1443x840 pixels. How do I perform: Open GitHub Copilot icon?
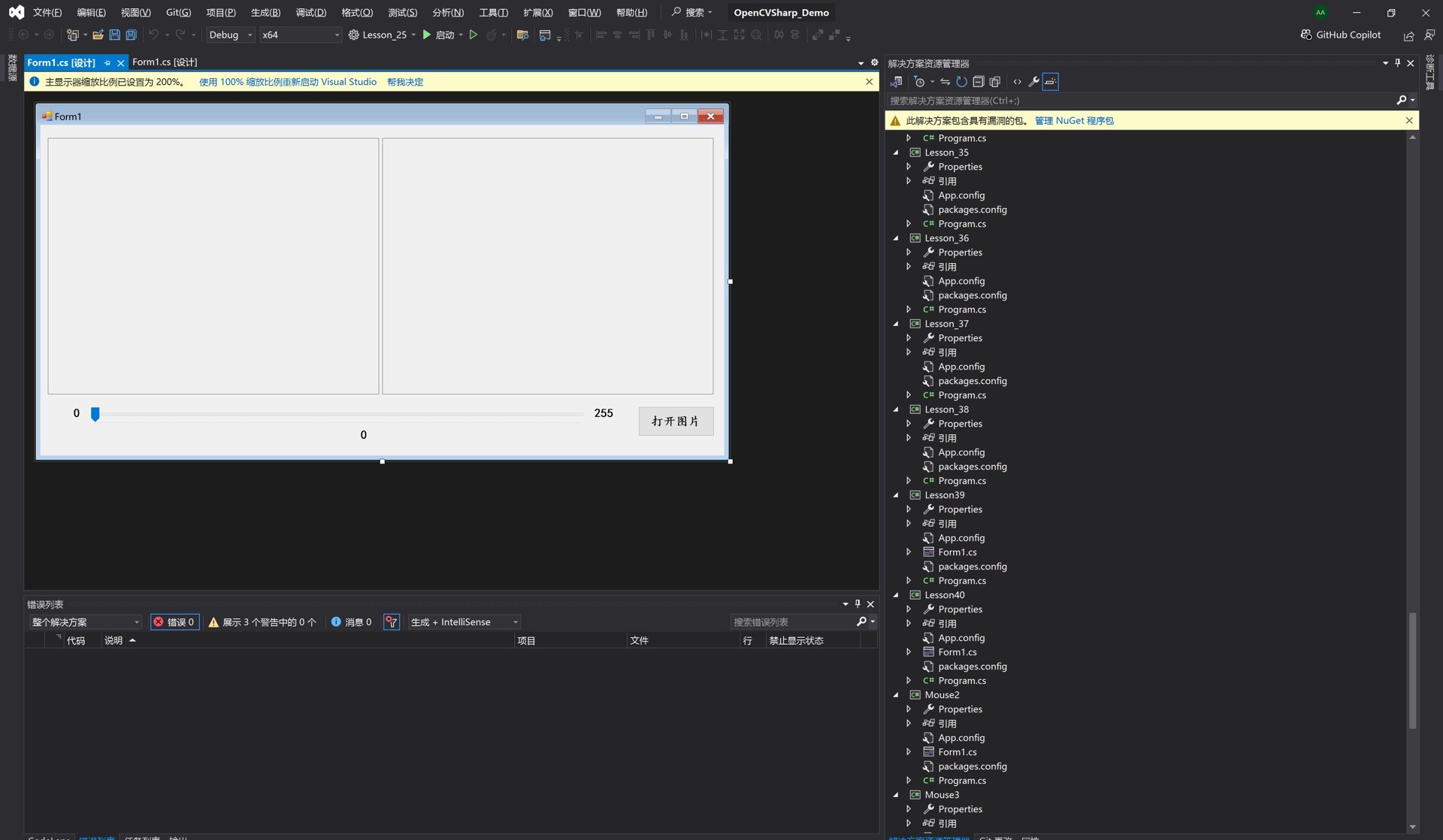point(1306,35)
